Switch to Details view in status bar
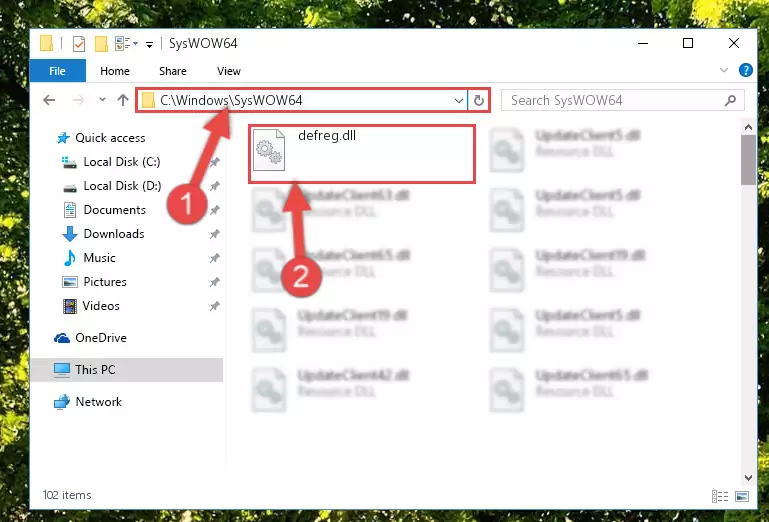769x522 pixels. click(719, 496)
